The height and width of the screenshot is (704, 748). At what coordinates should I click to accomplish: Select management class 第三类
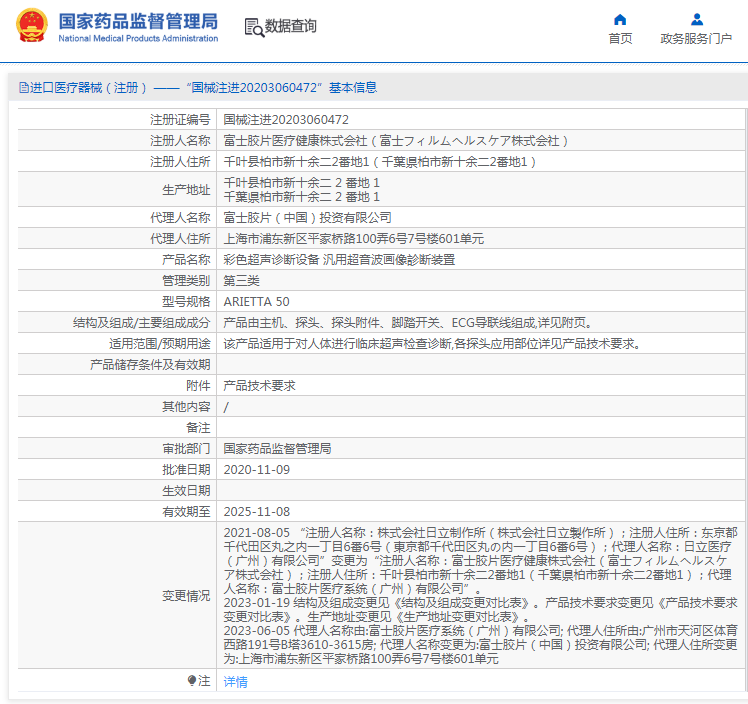(x=241, y=280)
